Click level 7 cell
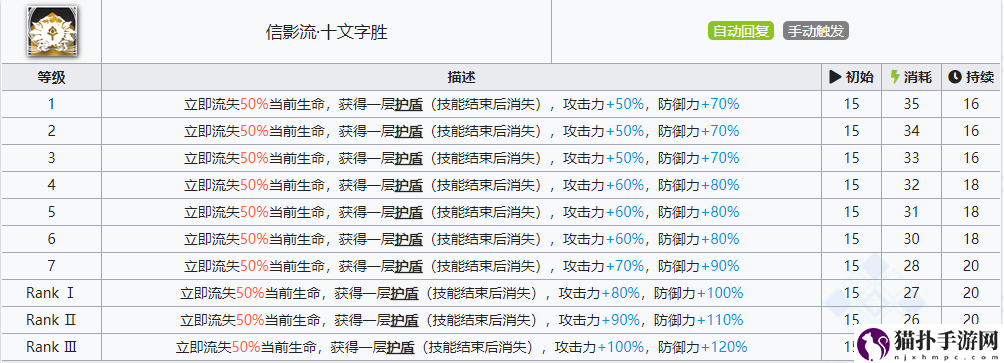 [x=51, y=266]
